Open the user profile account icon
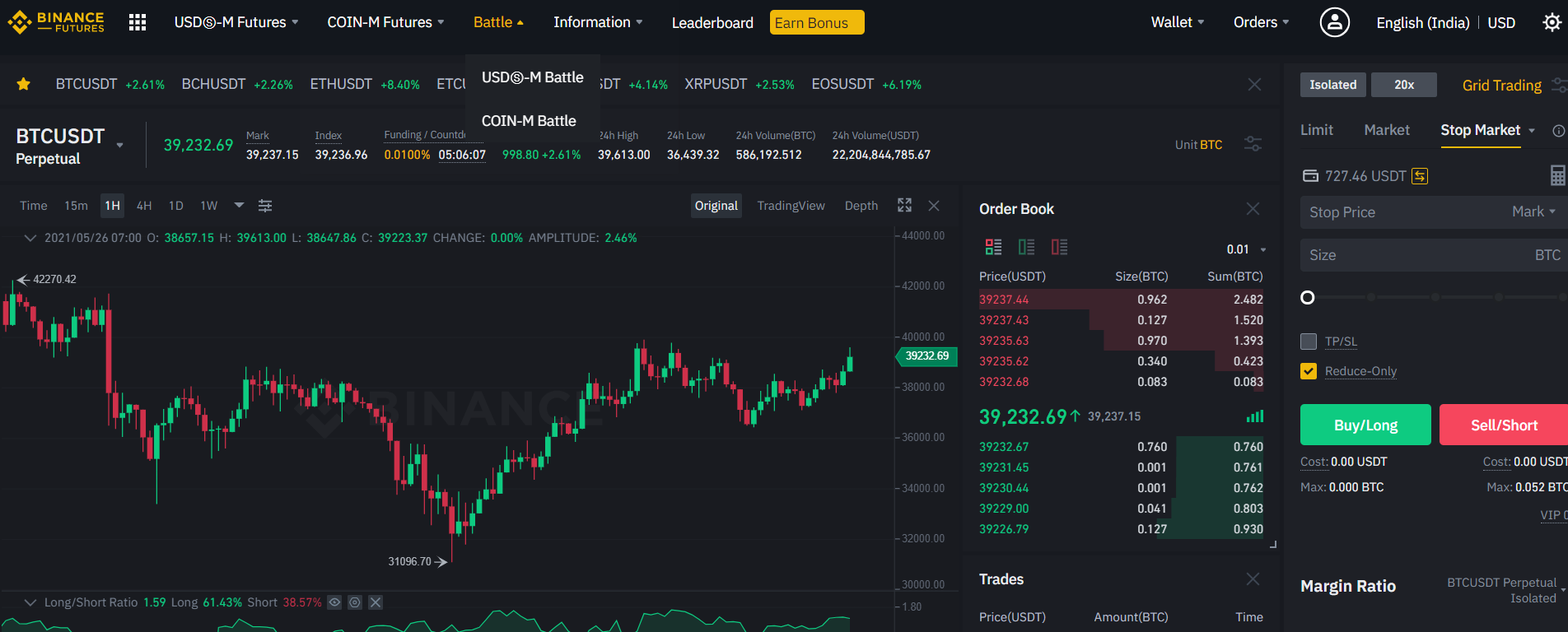1568x632 pixels. (1334, 22)
